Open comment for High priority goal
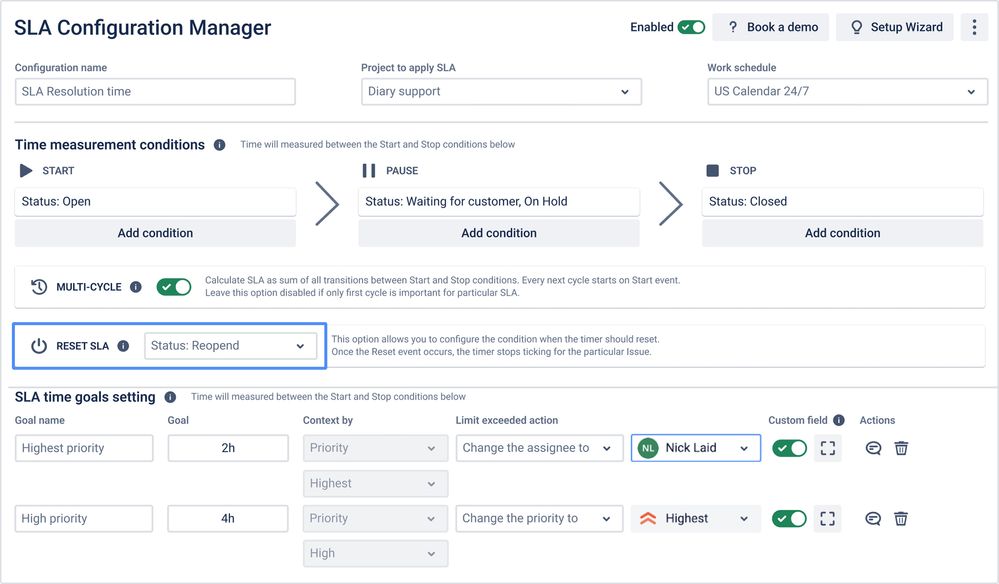 point(873,519)
